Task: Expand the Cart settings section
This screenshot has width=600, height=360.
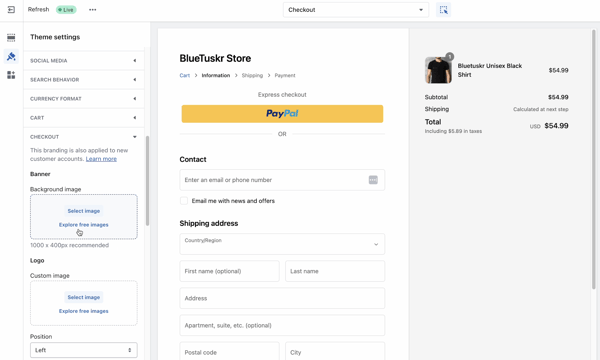Action: [x=83, y=118]
